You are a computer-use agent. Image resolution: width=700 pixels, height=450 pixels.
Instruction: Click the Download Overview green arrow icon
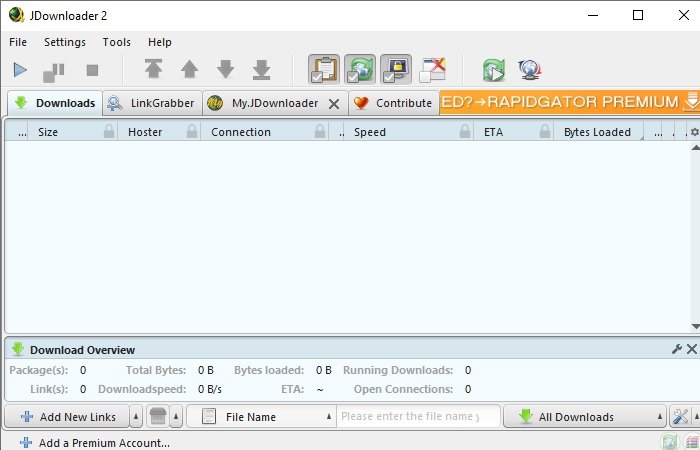tap(17, 349)
